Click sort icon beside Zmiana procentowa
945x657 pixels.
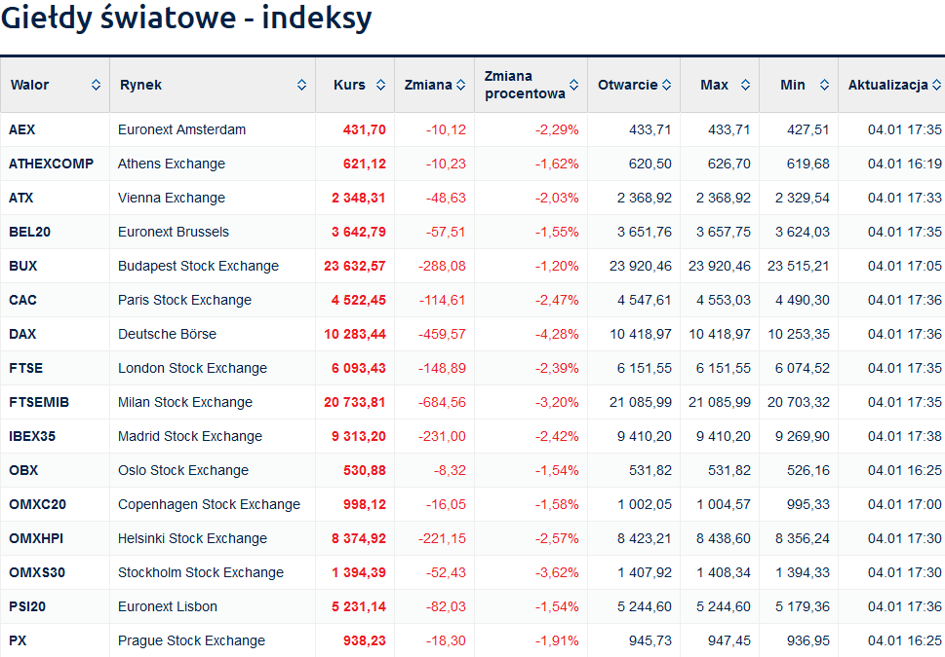point(574,85)
